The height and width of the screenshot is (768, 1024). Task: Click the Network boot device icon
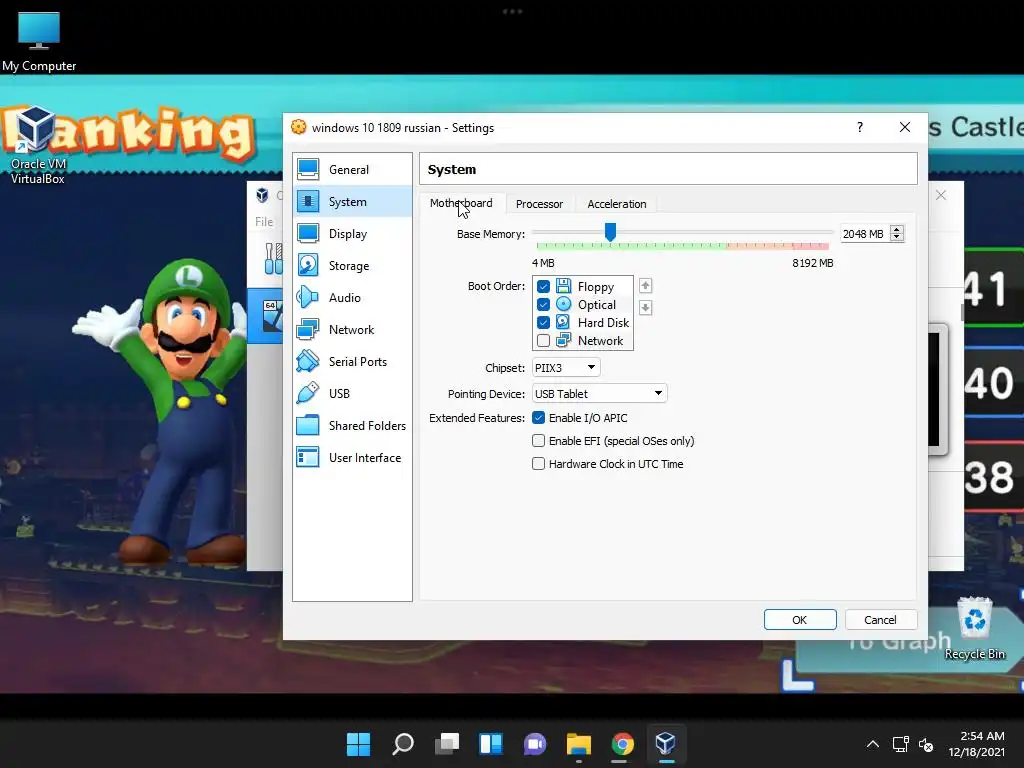[564, 340]
